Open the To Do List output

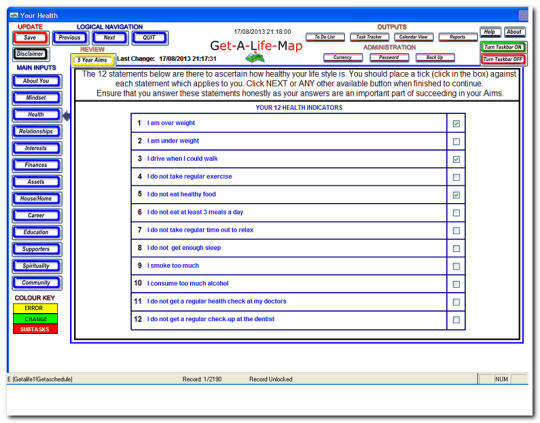(x=325, y=37)
